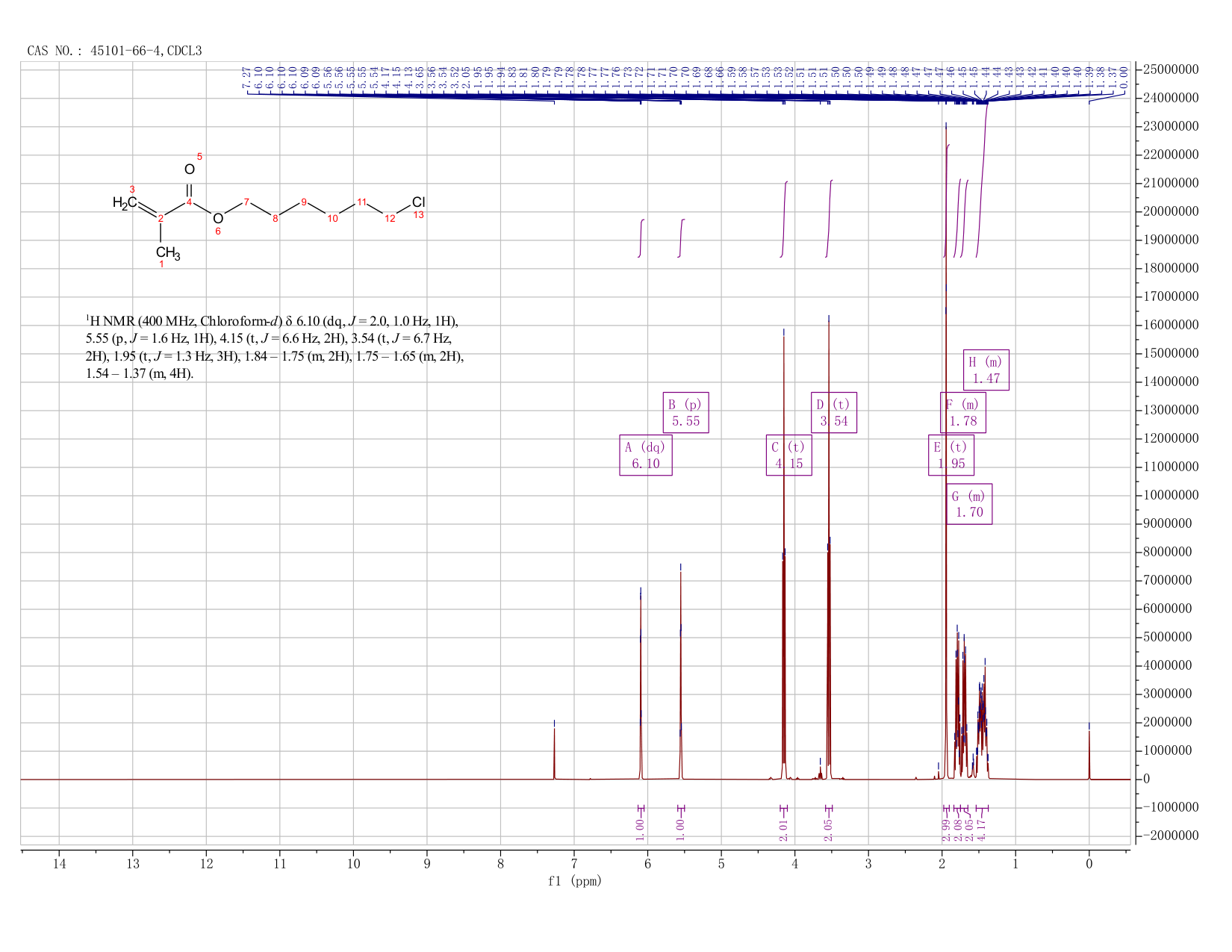This screenshot has width=1232, height=952.
Task: Click the chloroform solvent peak at 7.27 ppm
Action: pos(554,753)
